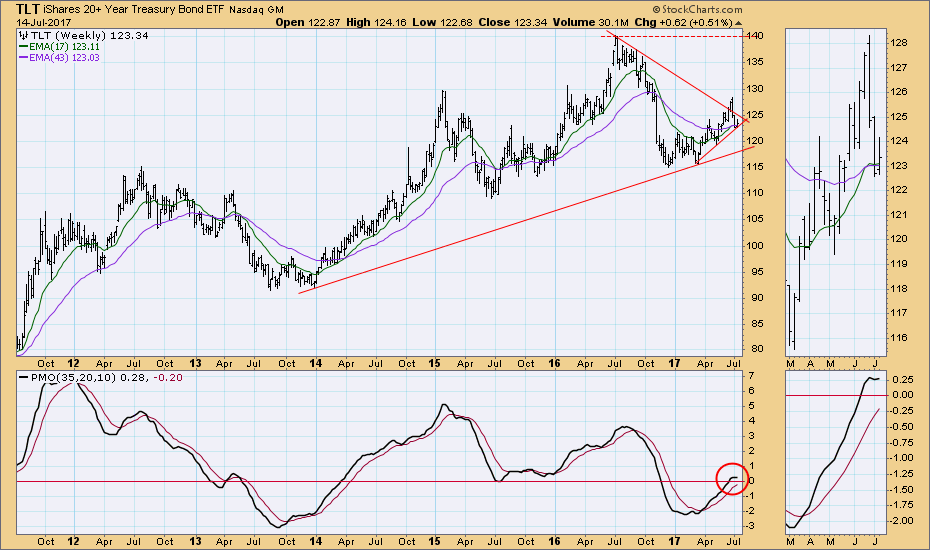Select the EMA(43) 123.03 legend label
Viewport: 930px width, 550px height.
[x=68, y=57]
